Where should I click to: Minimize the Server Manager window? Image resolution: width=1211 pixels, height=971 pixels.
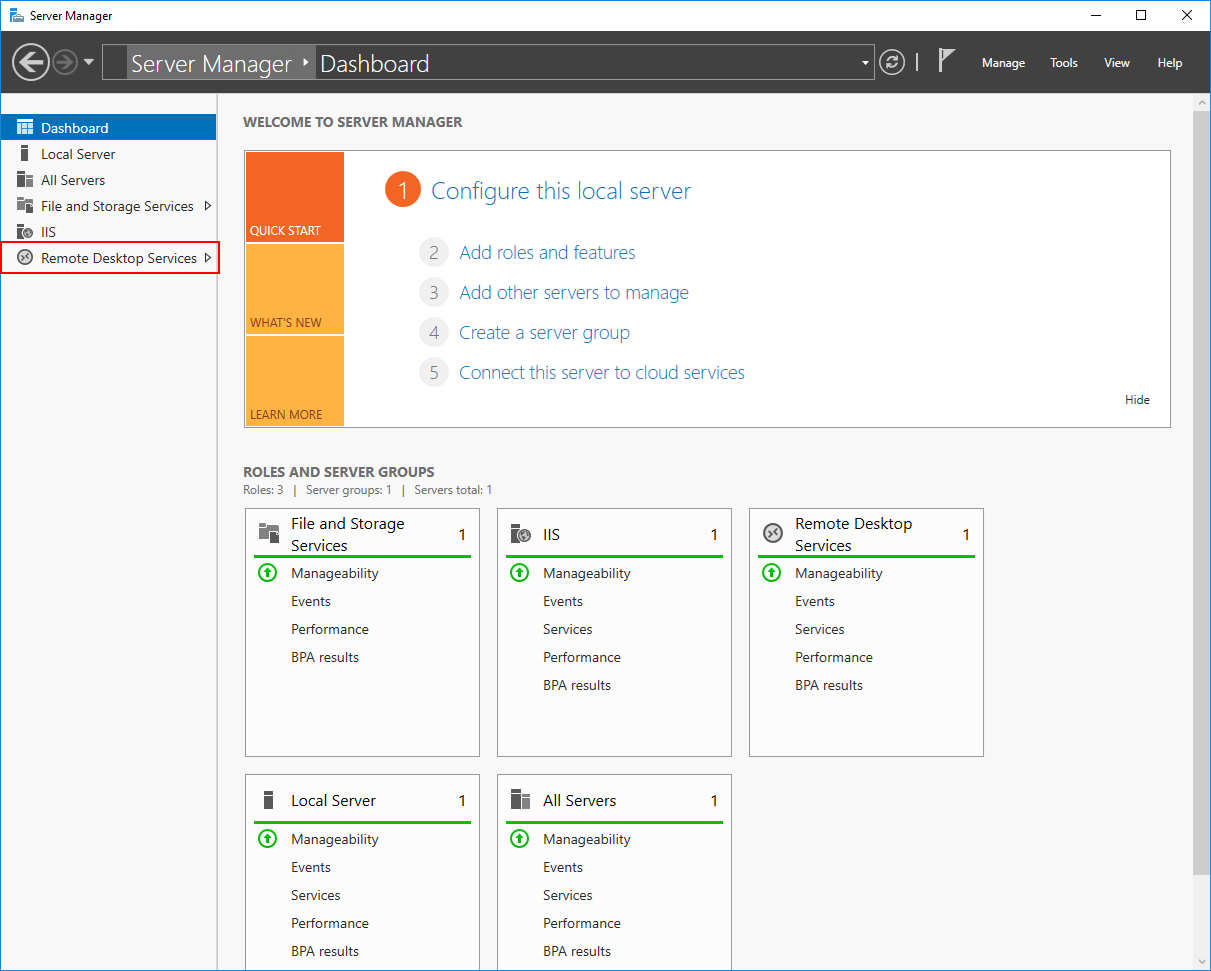[x=1096, y=15]
